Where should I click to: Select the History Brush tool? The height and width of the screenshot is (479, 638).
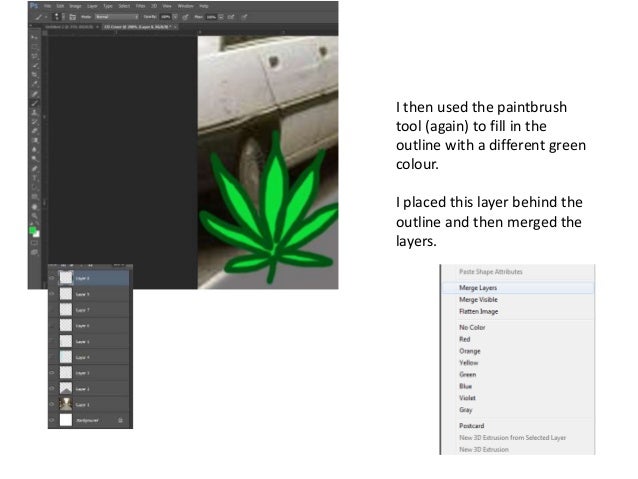click(35, 121)
